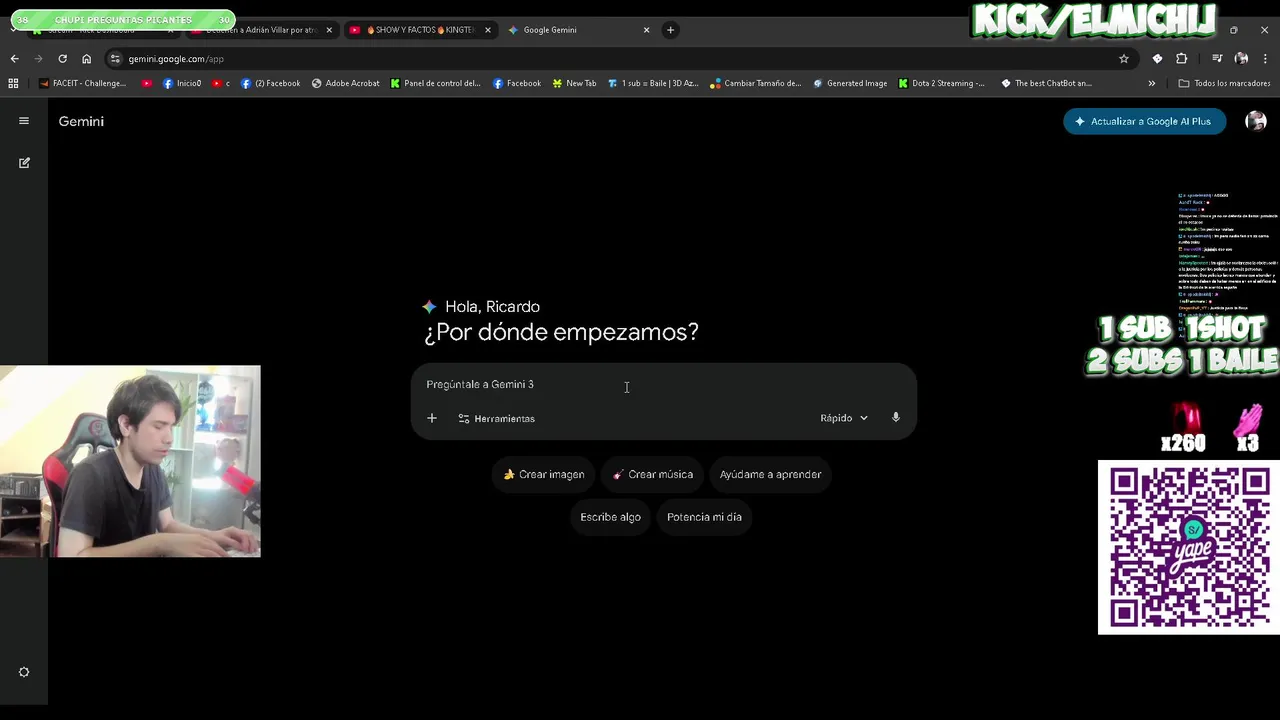Image resolution: width=1280 pixels, height=720 pixels.
Task: Expand the Rápido model selector
Action: click(844, 418)
